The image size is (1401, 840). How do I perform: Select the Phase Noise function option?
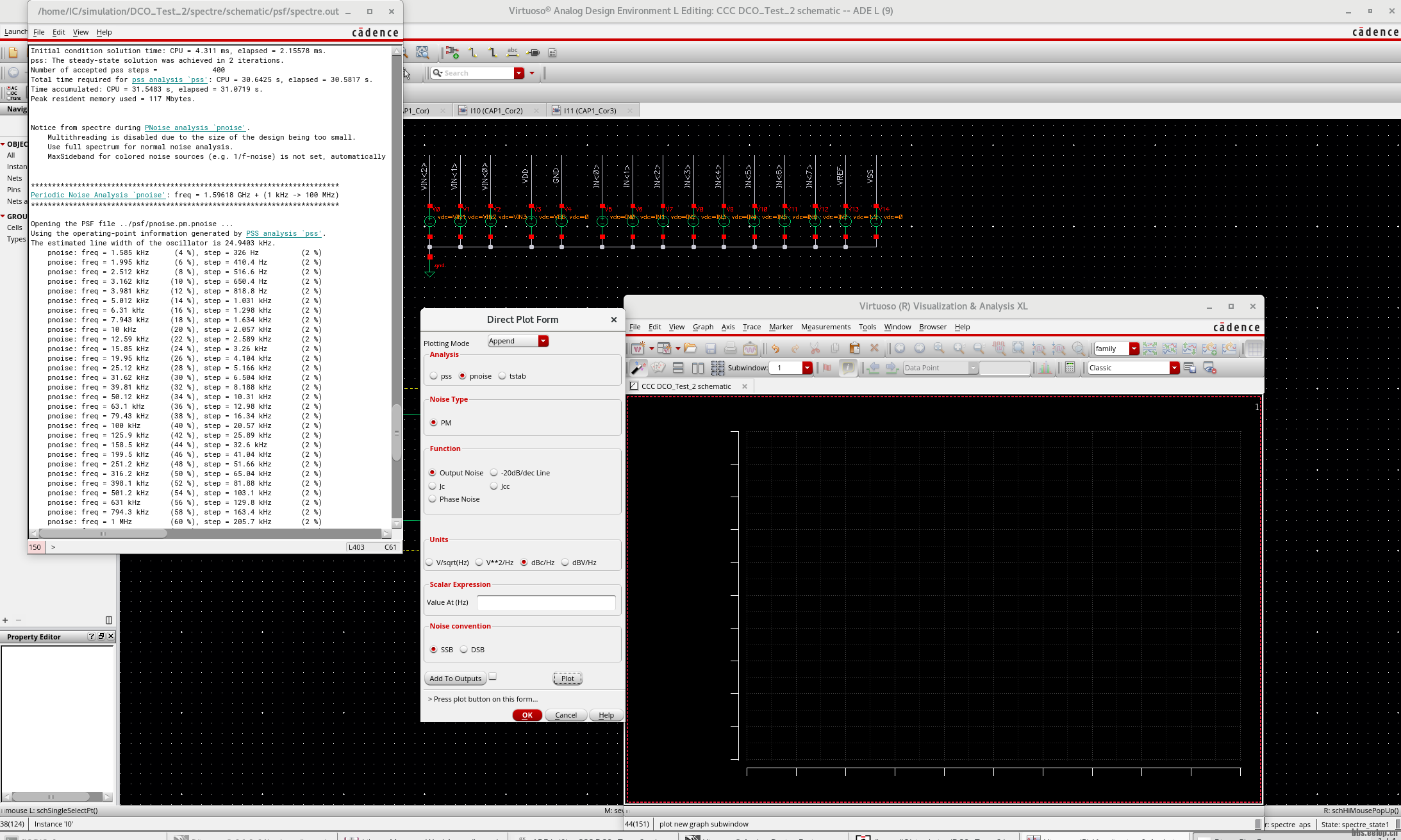point(433,499)
